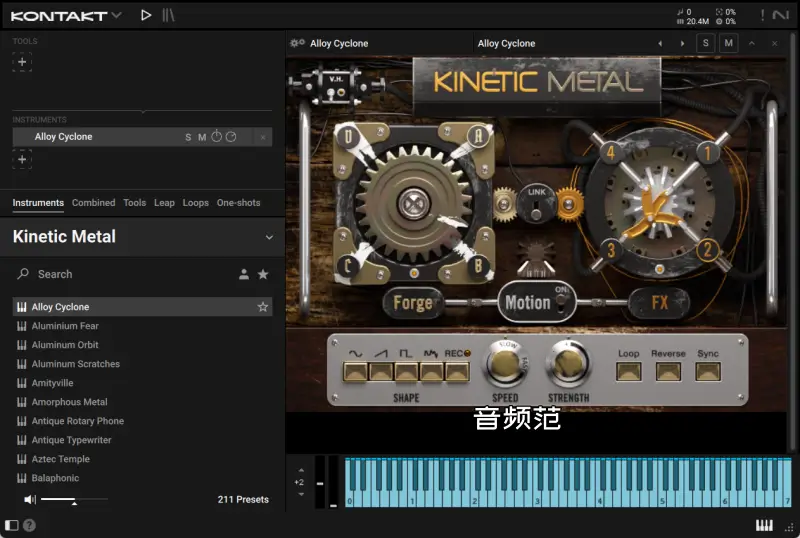The width and height of the screenshot is (800, 538).
Task: Solo Alloy Cyclone in the instruments rack row
Action: (x=188, y=137)
